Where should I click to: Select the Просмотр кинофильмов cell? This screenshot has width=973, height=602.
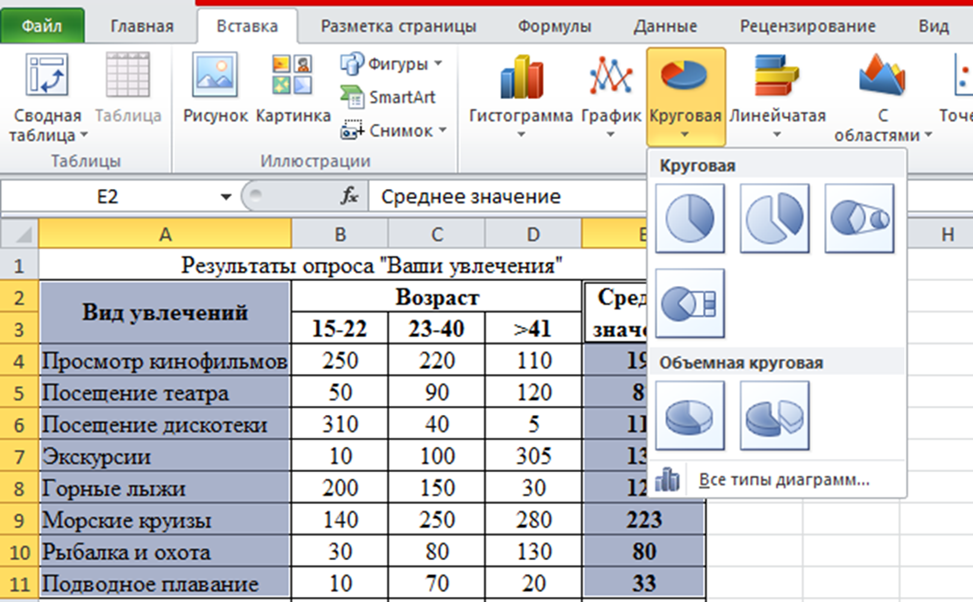165,360
